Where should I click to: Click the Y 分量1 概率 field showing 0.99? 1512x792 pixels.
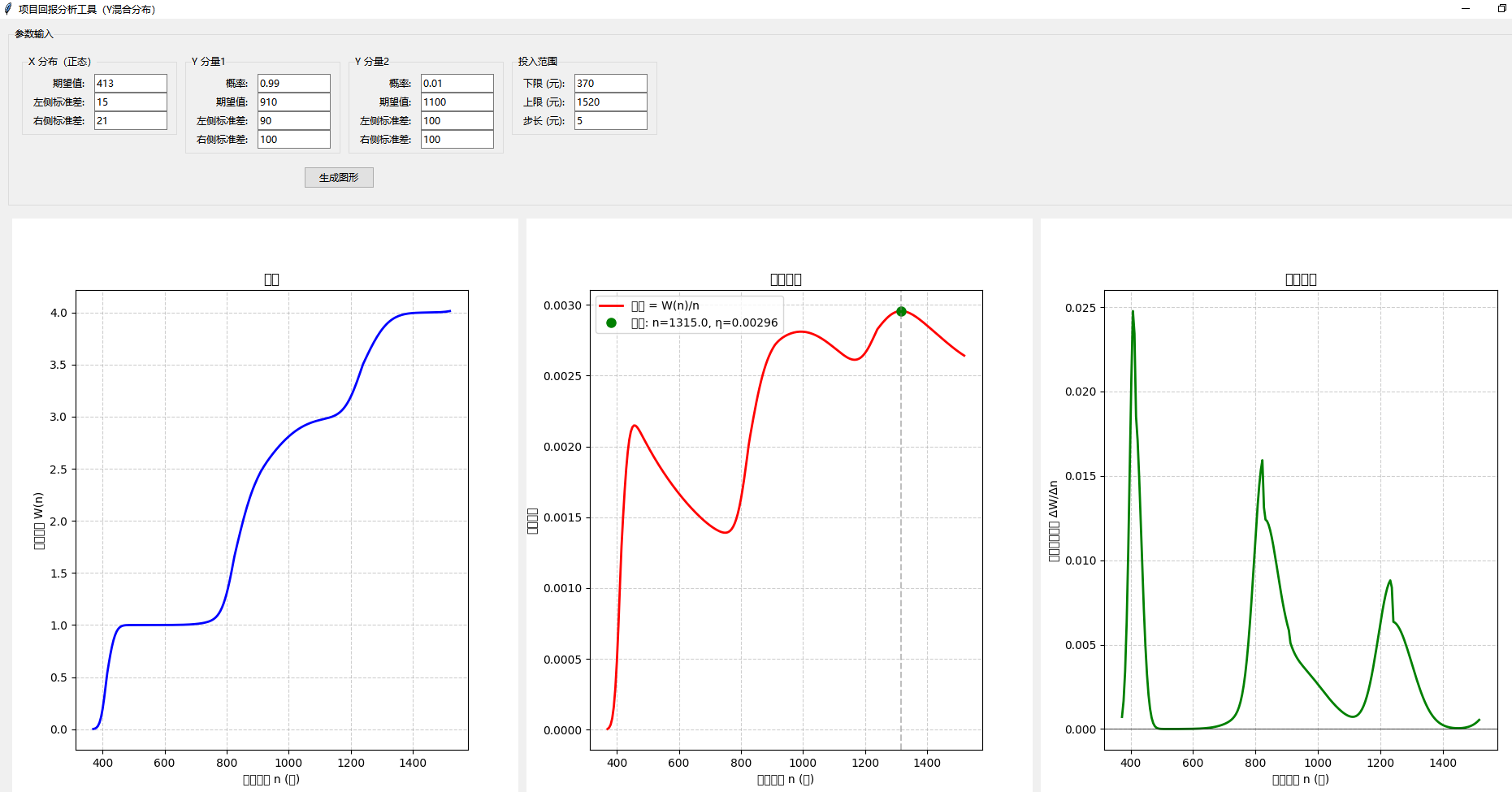click(x=293, y=83)
